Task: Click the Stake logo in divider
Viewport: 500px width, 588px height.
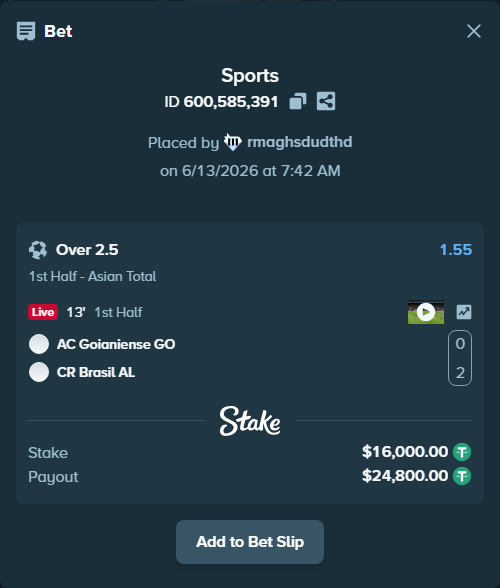Action: click(250, 421)
